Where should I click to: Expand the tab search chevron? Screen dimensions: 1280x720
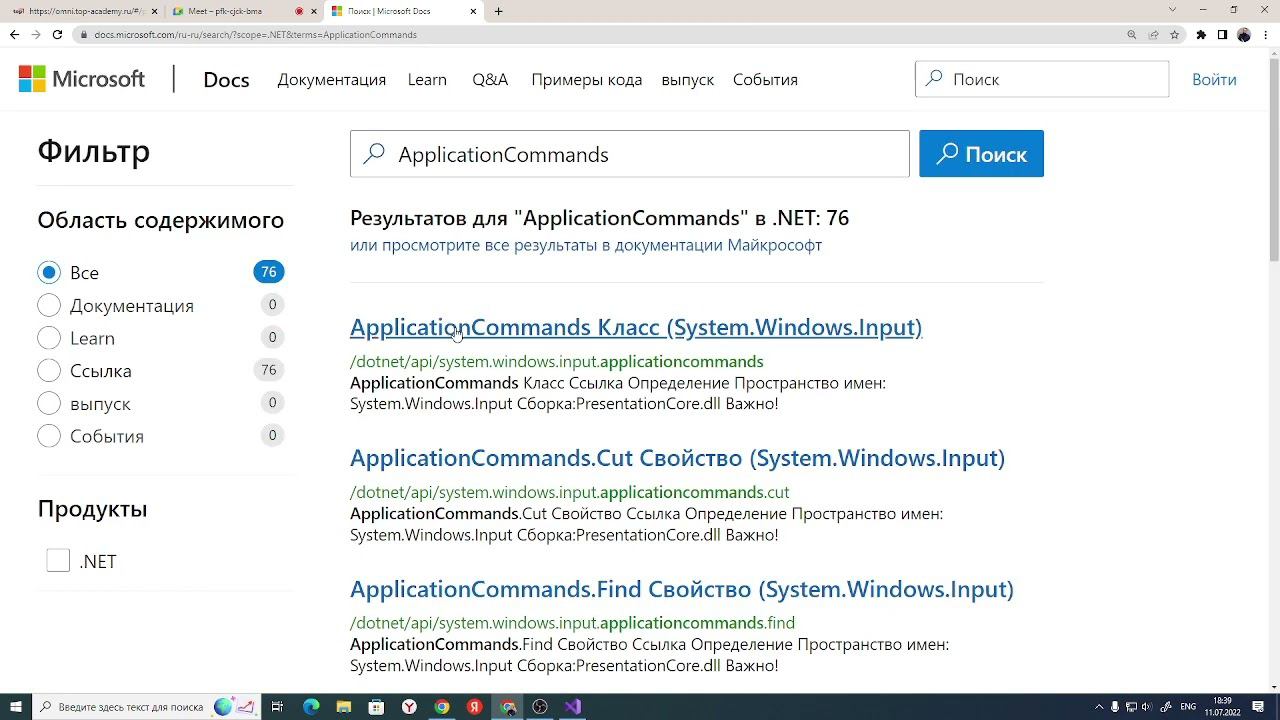click(1173, 10)
